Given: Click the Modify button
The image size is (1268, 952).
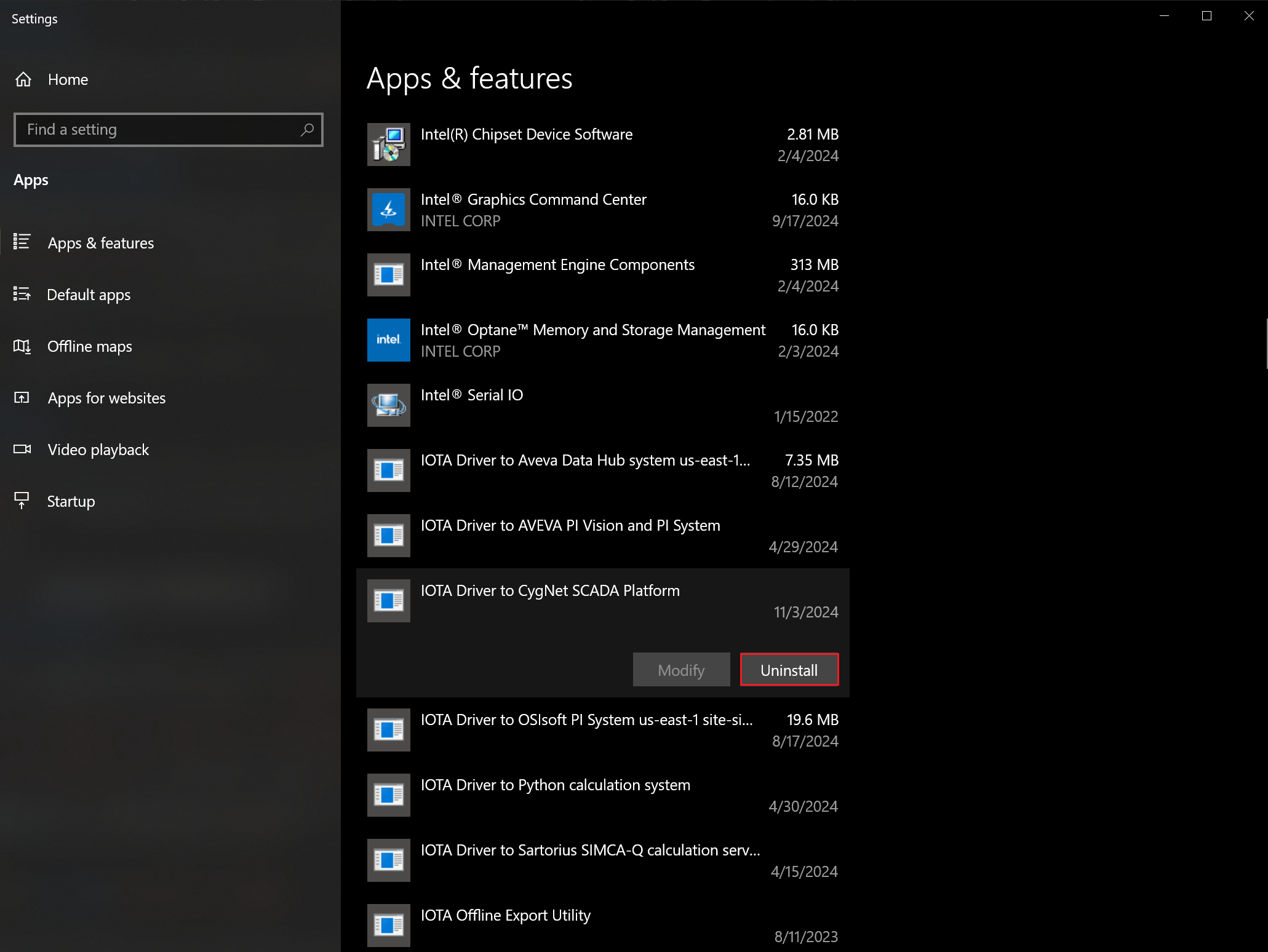Looking at the screenshot, I should 681,670.
